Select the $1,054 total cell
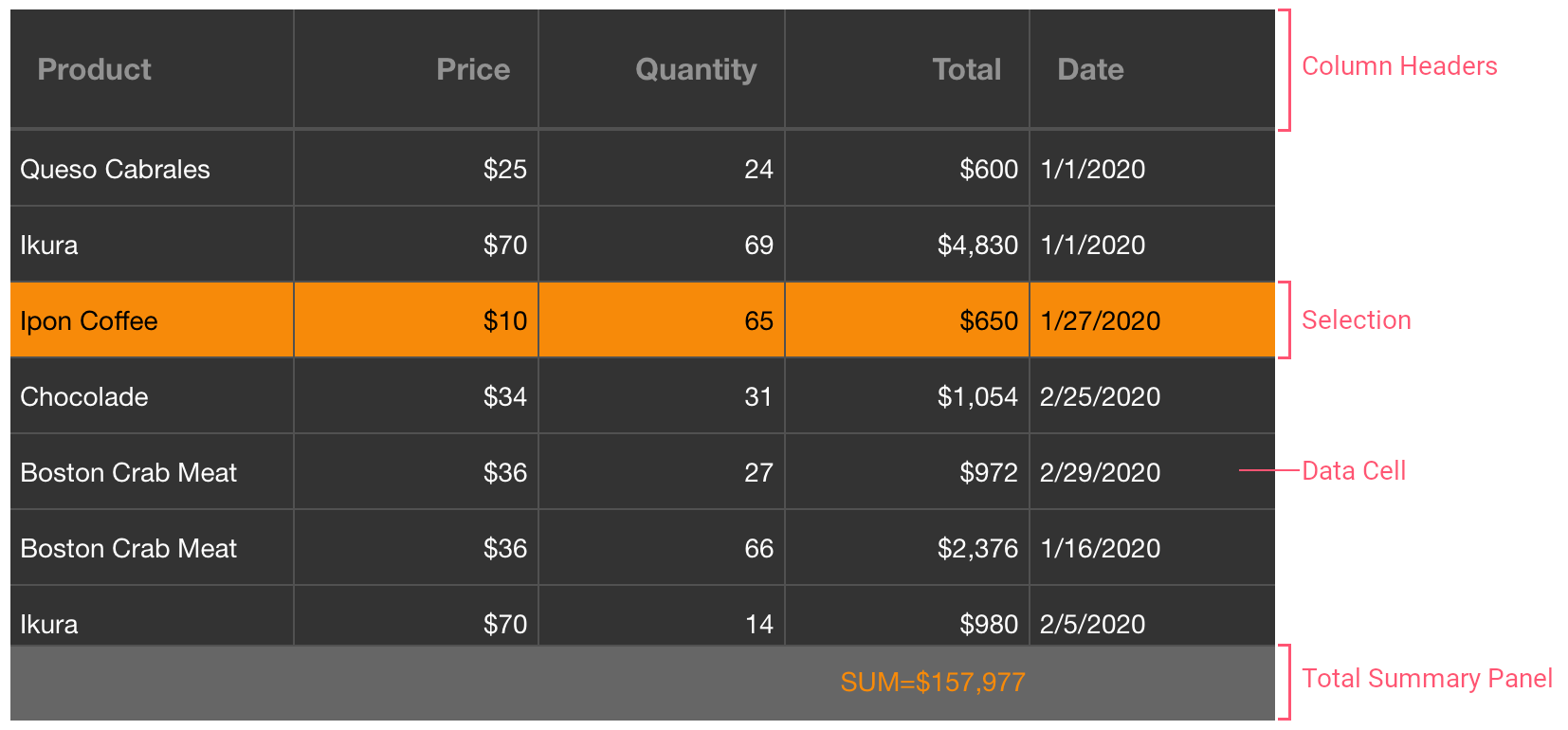This screenshot has width=1568, height=730. pyautogui.click(x=976, y=396)
